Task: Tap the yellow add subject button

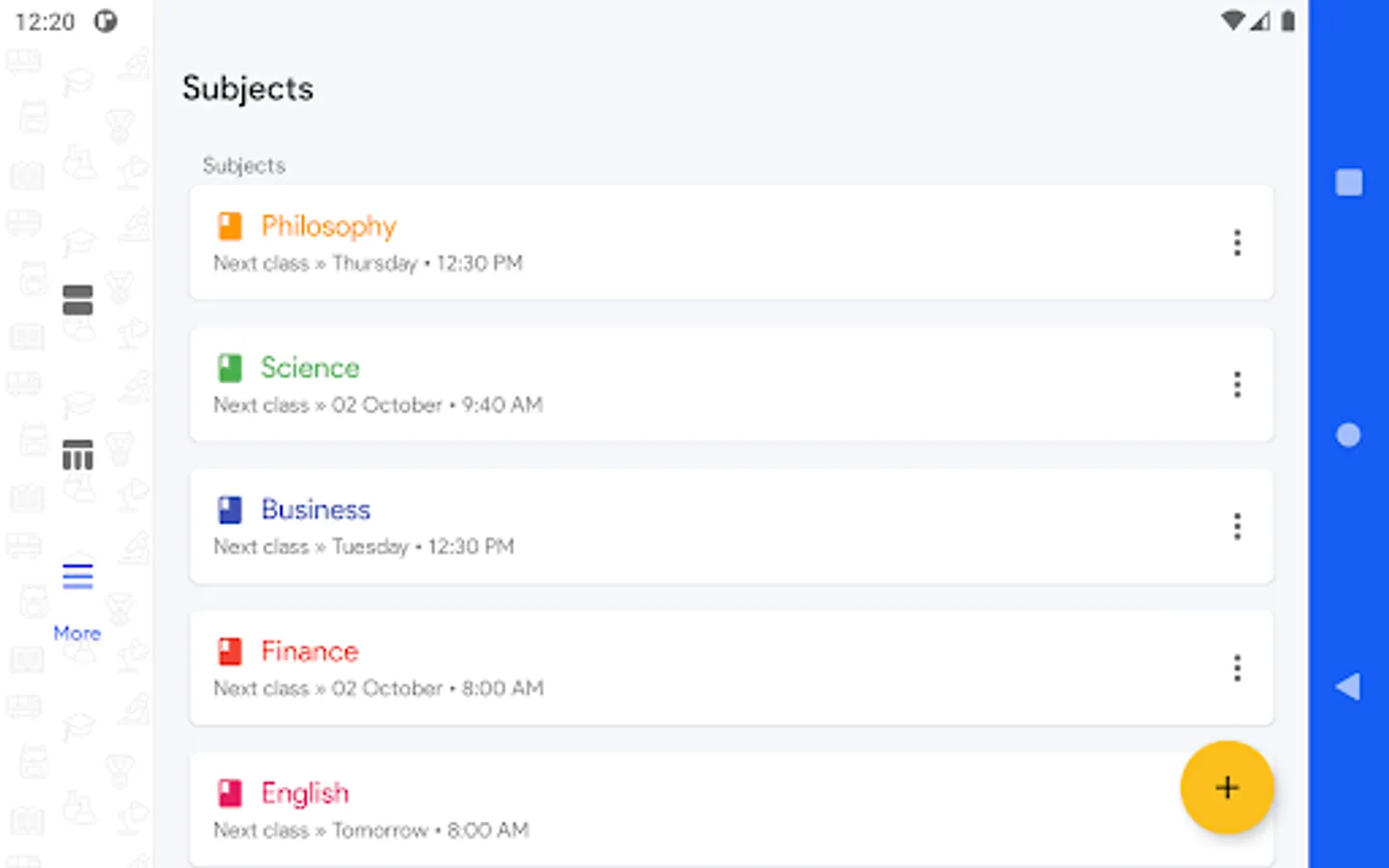Action: click(x=1226, y=787)
